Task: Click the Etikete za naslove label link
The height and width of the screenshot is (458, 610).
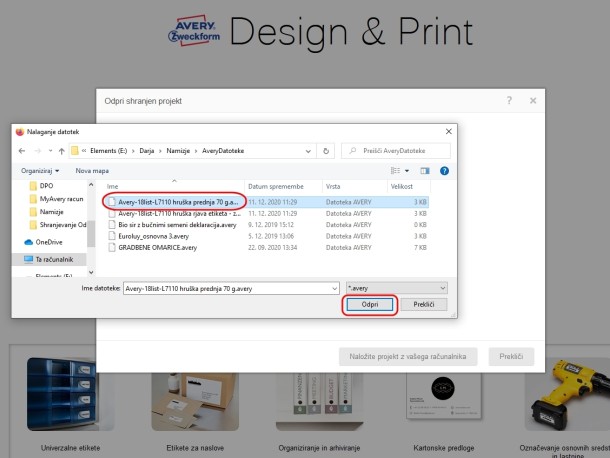Action: point(195,448)
